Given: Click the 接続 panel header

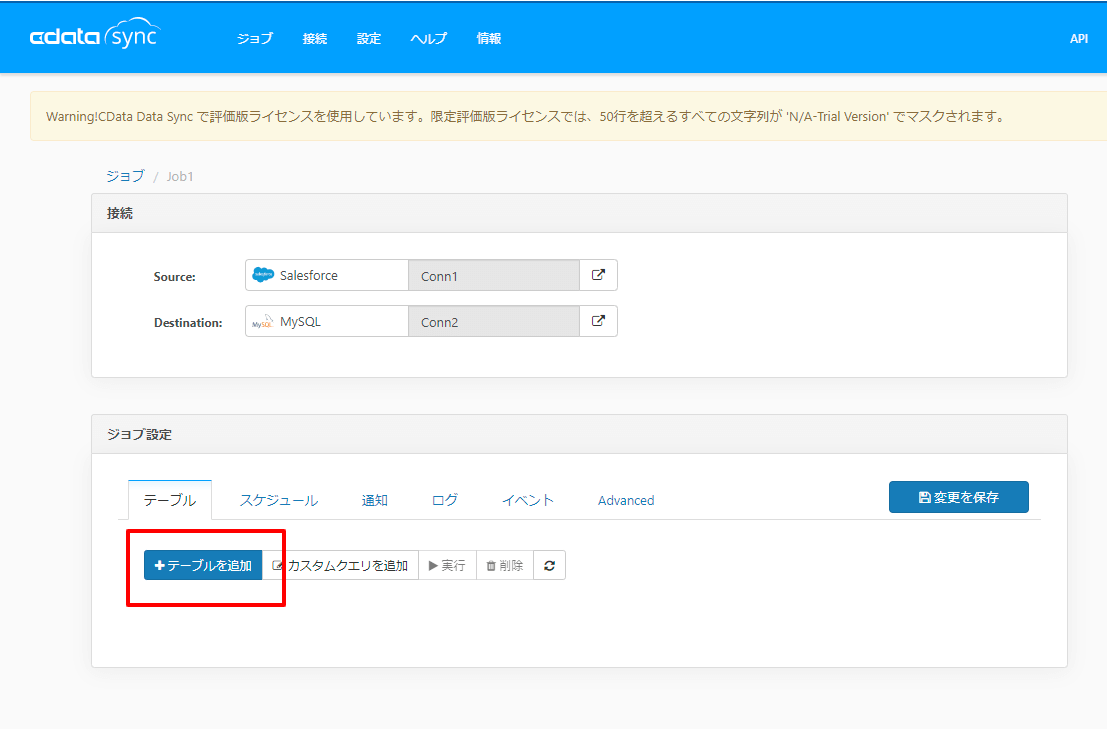Looking at the screenshot, I should (579, 213).
